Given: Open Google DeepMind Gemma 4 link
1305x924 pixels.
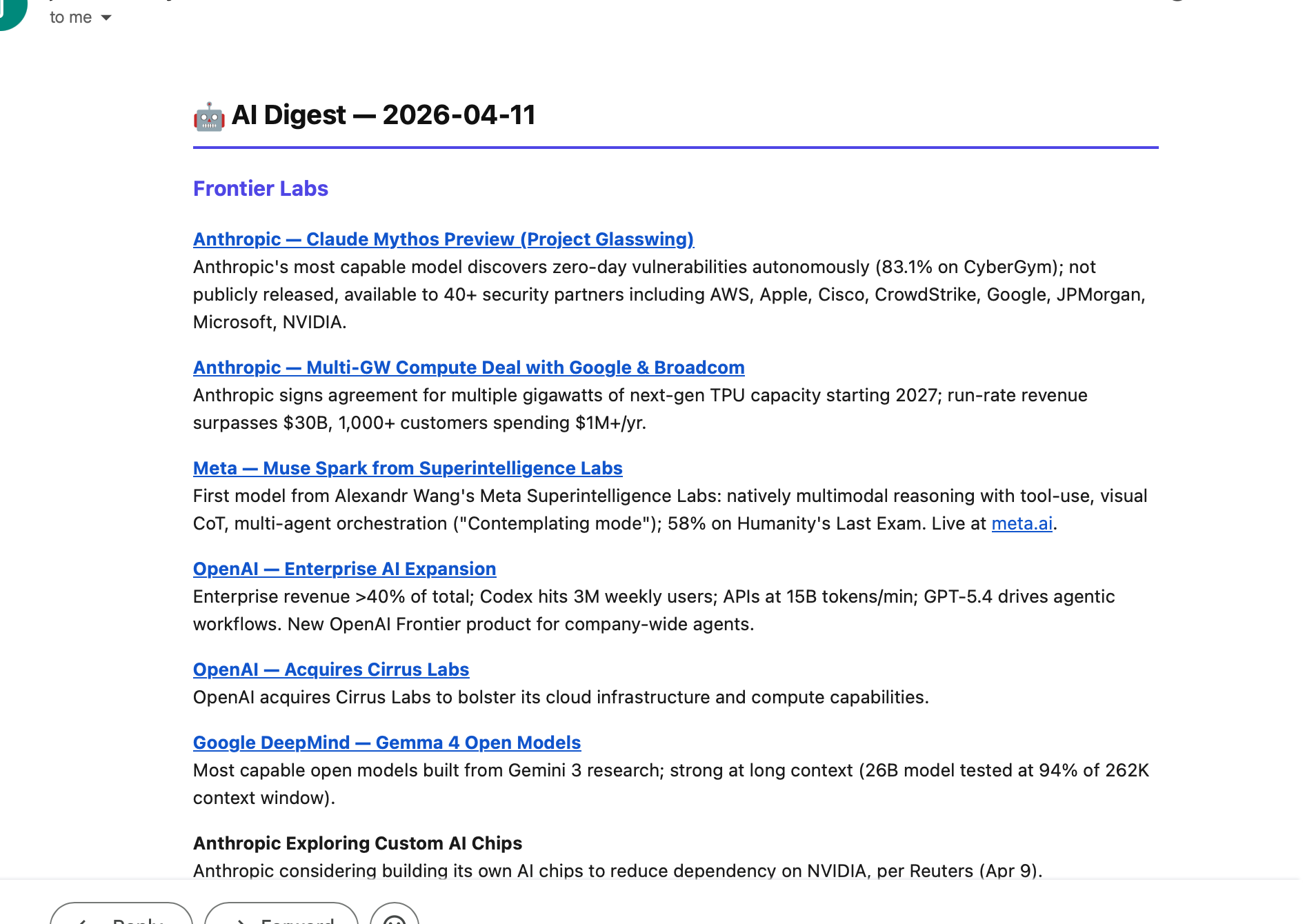Looking at the screenshot, I should point(386,743).
